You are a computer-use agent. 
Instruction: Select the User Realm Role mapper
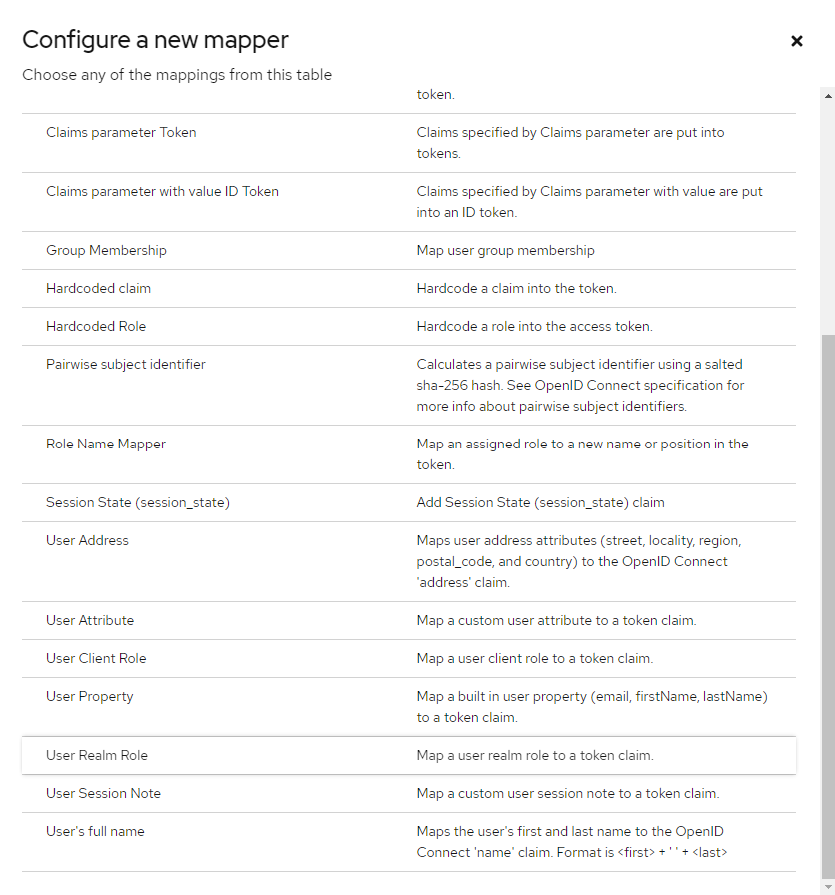click(x=97, y=756)
